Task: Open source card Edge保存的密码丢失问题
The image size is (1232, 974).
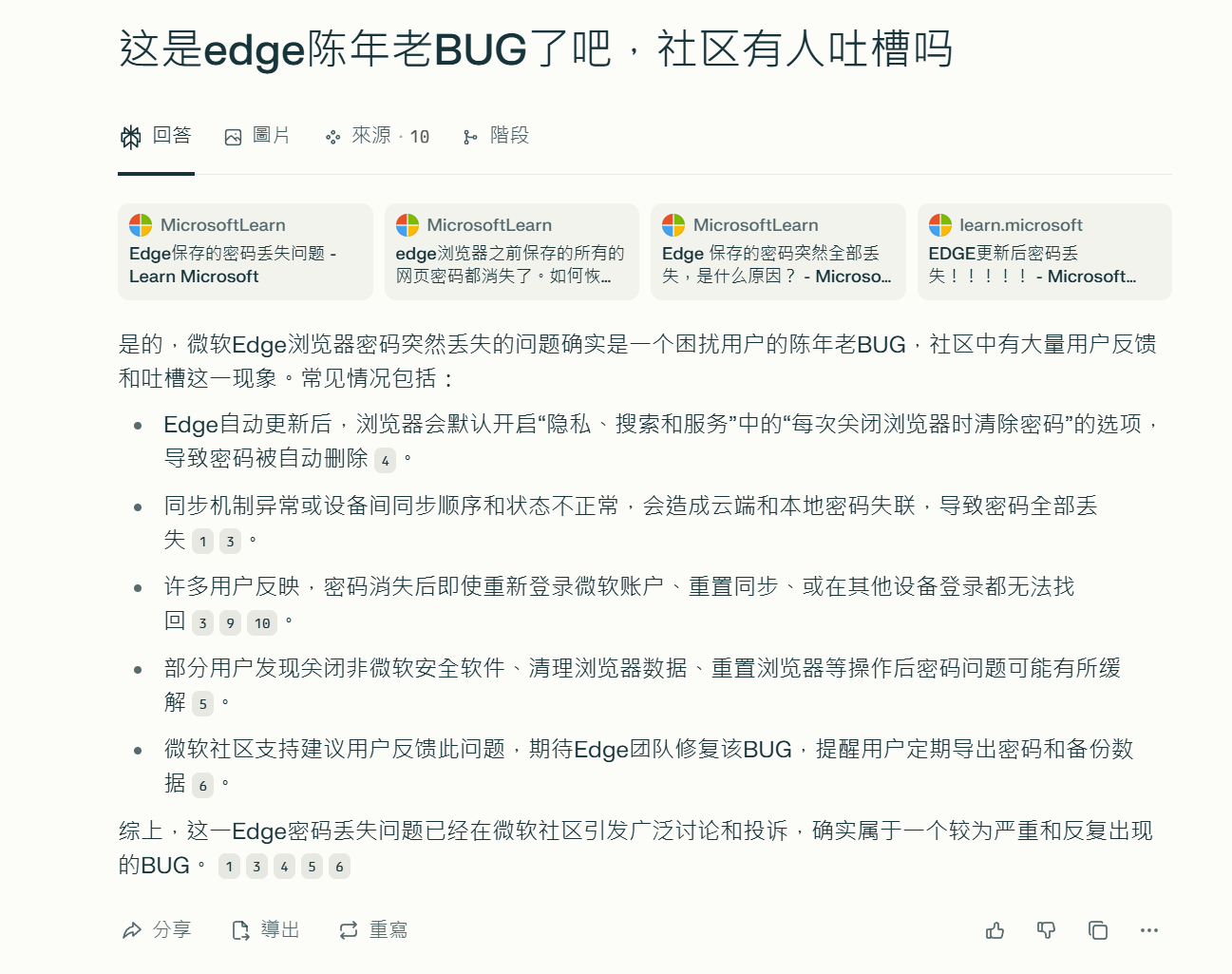Action: 245,252
